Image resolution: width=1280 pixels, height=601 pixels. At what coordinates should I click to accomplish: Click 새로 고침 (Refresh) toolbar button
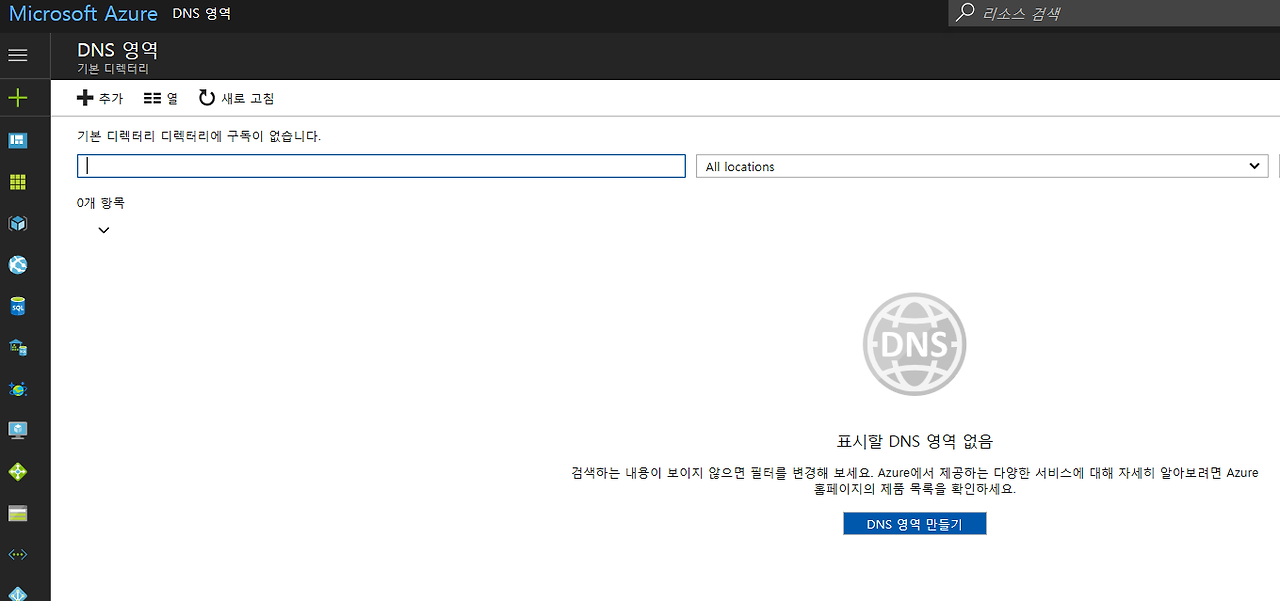[x=236, y=98]
